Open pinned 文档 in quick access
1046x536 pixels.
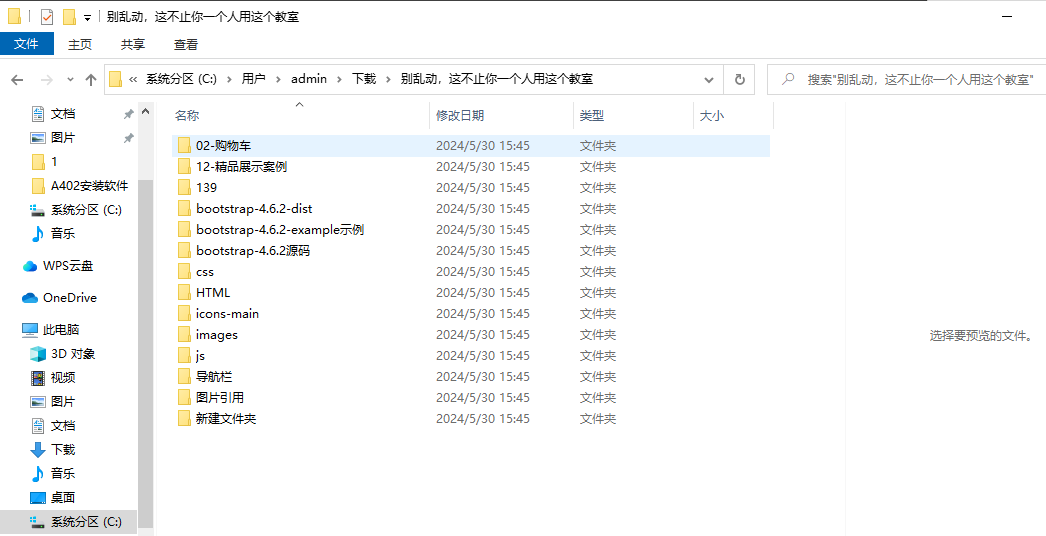coord(63,114)
